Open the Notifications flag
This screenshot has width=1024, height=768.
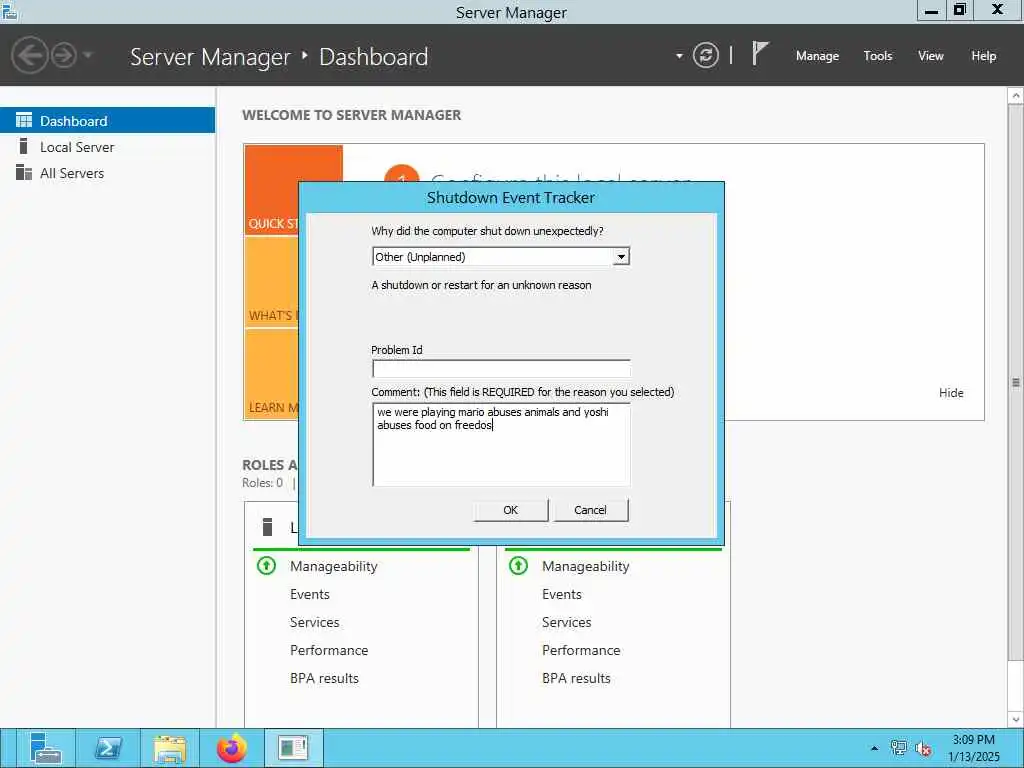coord(760,54)
